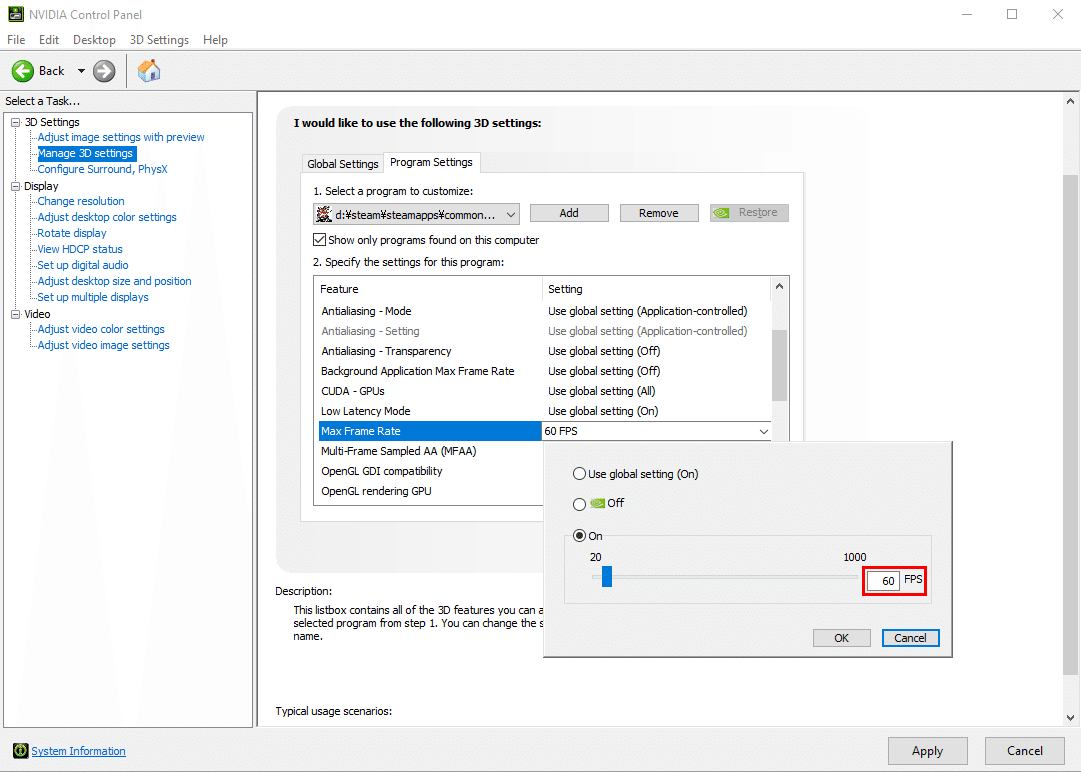Click the feature list scrollbar thumb
Image resolution: width=1081 pixels, height=773 pixels.
point(779,365)
